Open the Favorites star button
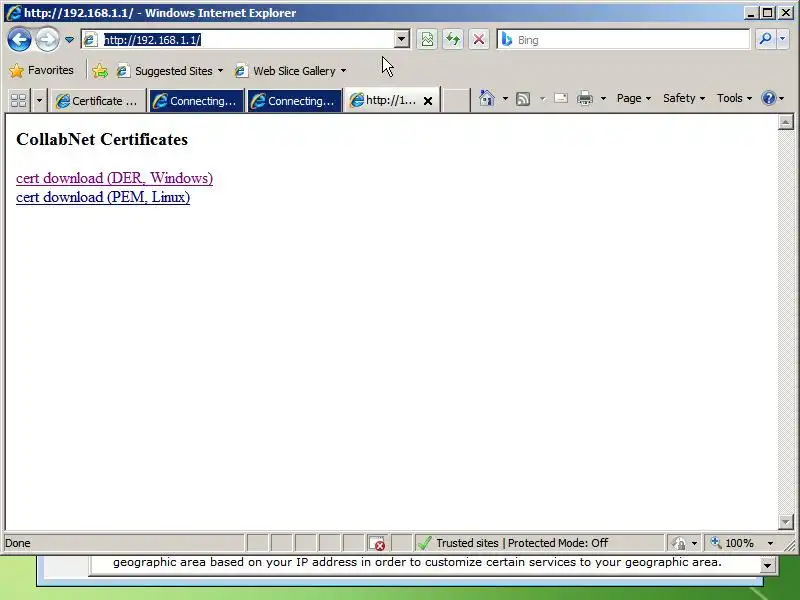Image resolution: width=800 pixels, height=600 pixels. tap(41, 70)
